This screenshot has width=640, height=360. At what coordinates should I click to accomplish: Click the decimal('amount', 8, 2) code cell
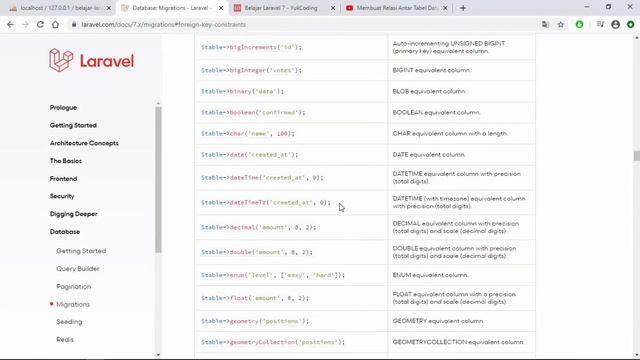coord(291,227)
